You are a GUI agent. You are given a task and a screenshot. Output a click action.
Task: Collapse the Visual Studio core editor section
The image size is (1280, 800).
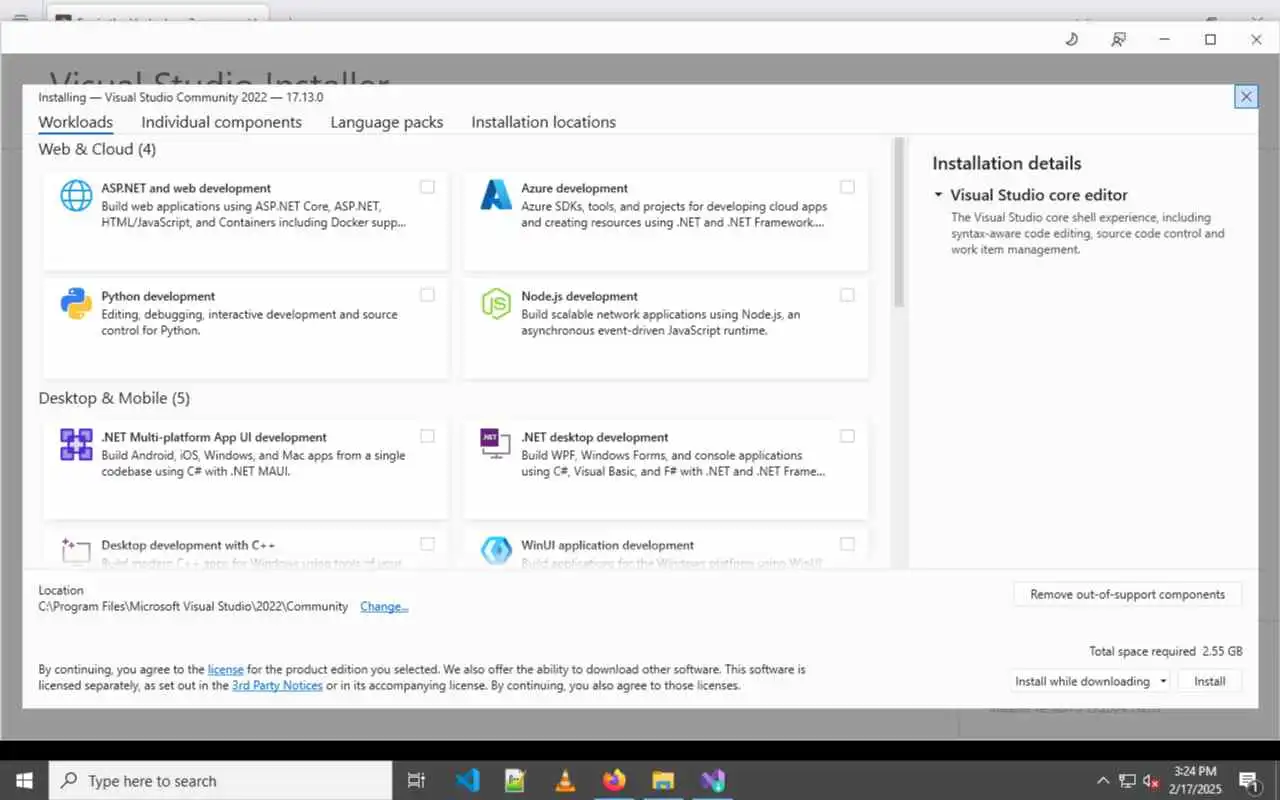point(938,195)
